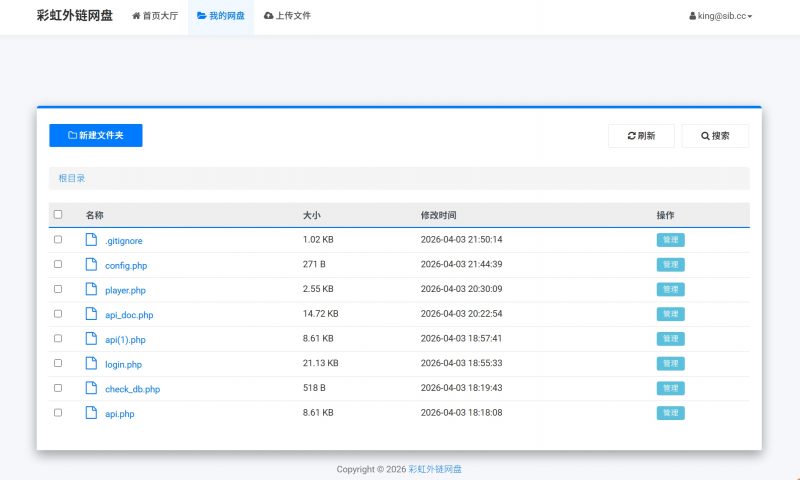
Task: Click the file icon beside login.php
Action: point(91,364)
